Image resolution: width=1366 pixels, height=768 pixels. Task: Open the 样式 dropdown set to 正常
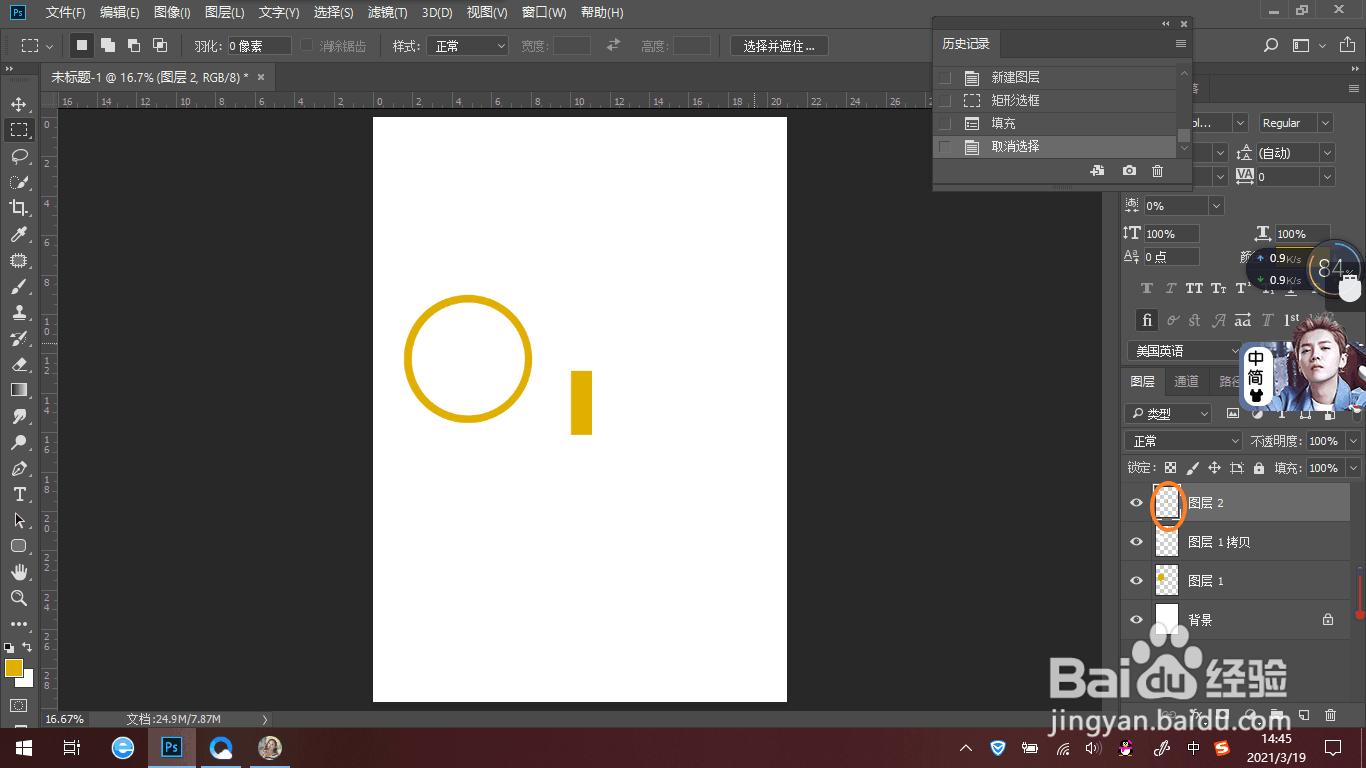[x=468, y=46]
